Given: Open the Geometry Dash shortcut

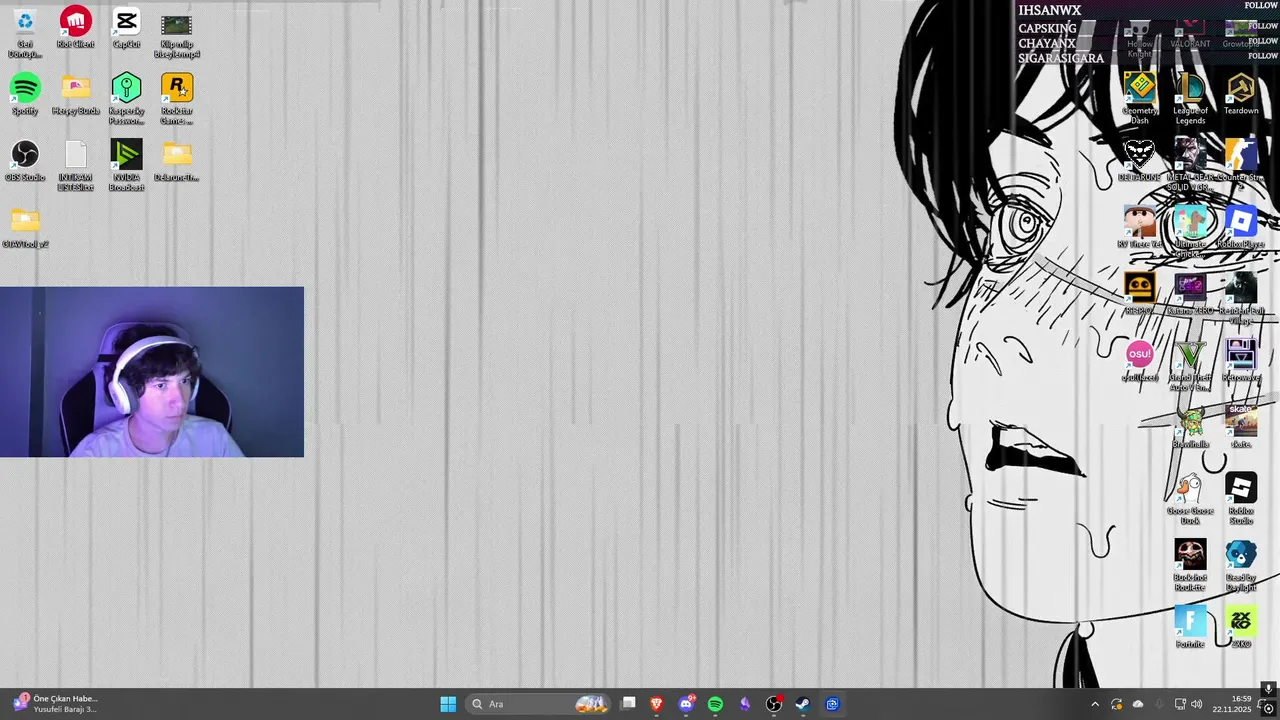Looking at the screenshot, I should pyautogui.click(x=1140, y=99).
